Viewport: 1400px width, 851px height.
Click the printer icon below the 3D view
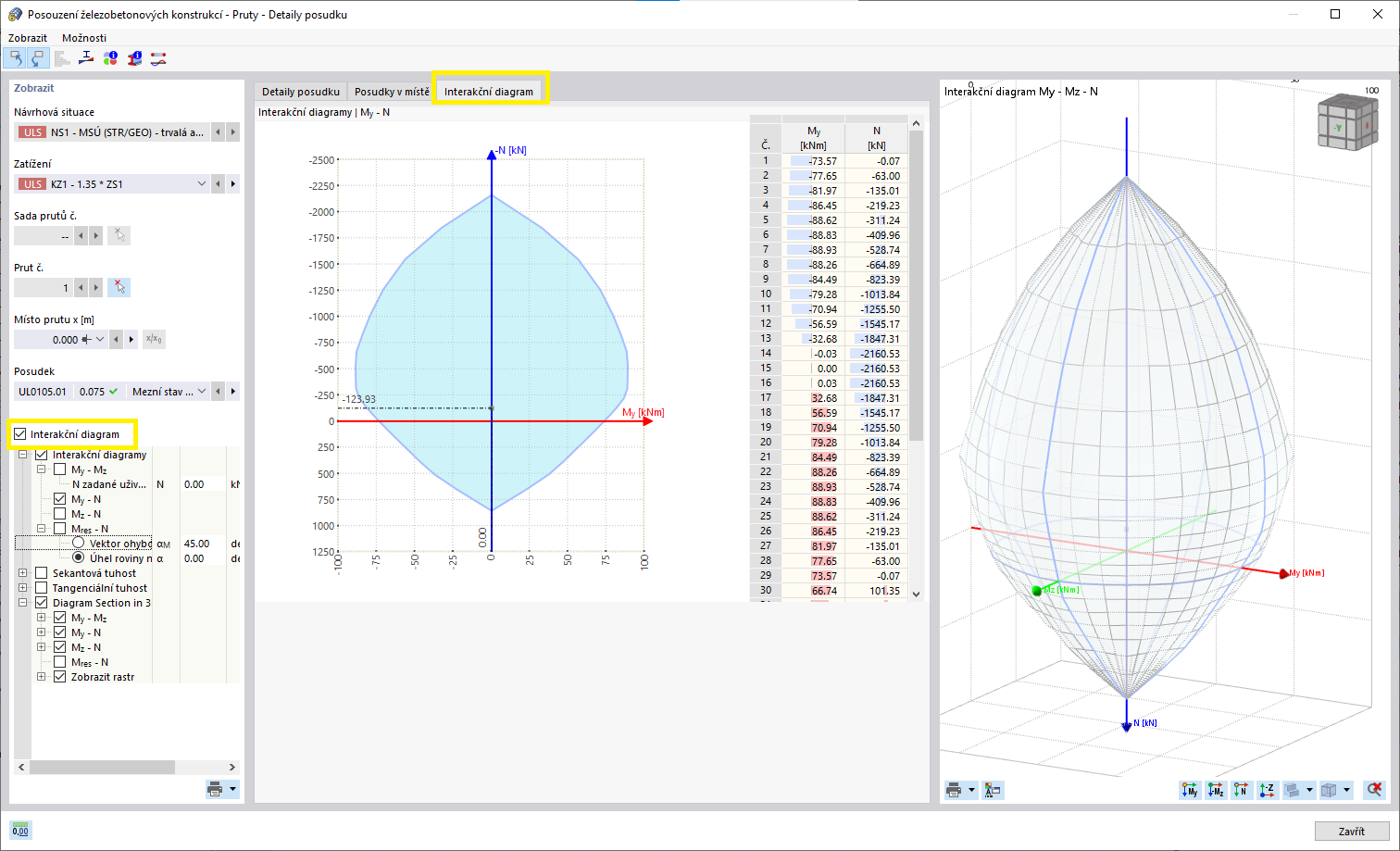pos(954,790)
